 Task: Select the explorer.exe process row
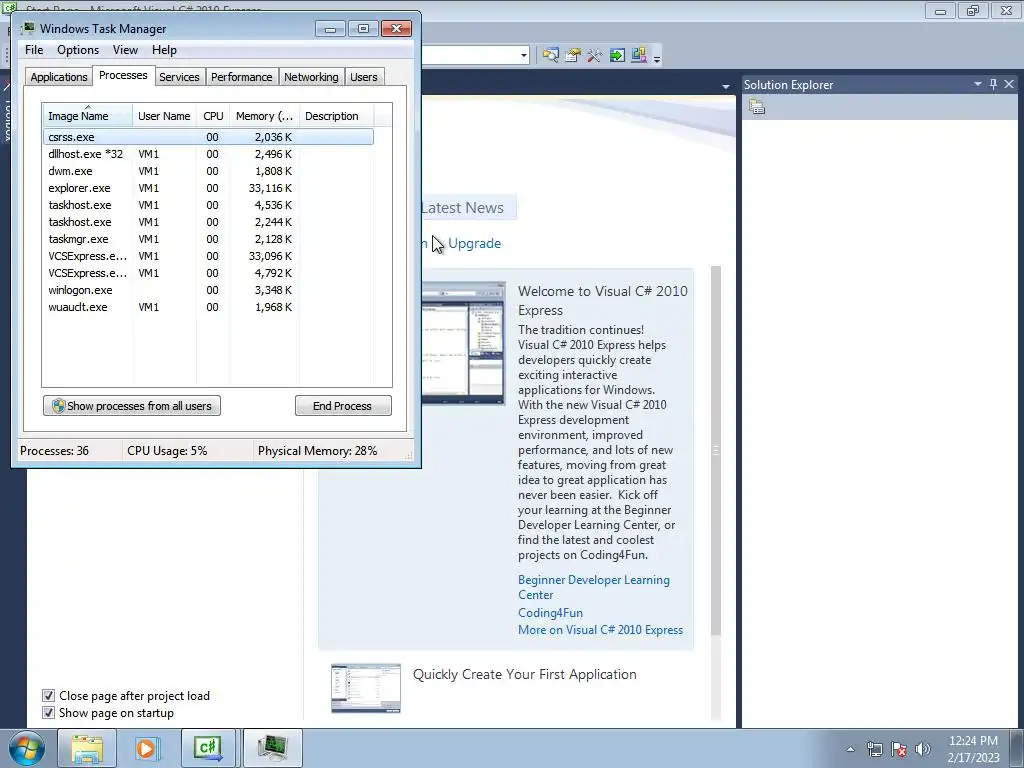point(208,188)
